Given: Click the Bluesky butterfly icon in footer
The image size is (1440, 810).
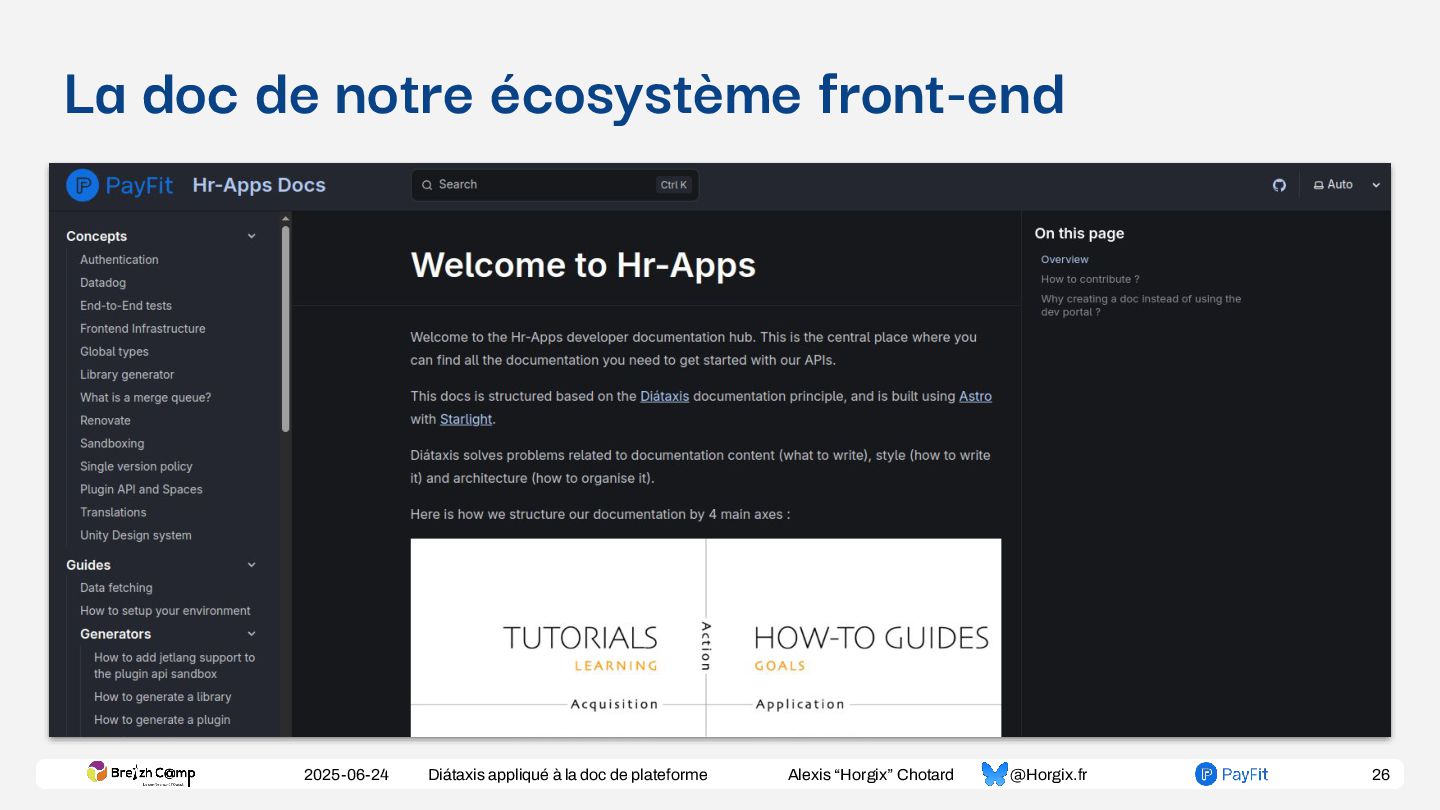Looking at the screenshot, I should coord(994,774).
